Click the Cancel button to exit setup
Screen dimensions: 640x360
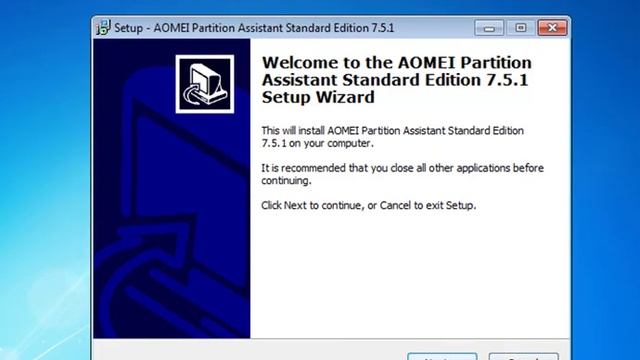[524, 357]
